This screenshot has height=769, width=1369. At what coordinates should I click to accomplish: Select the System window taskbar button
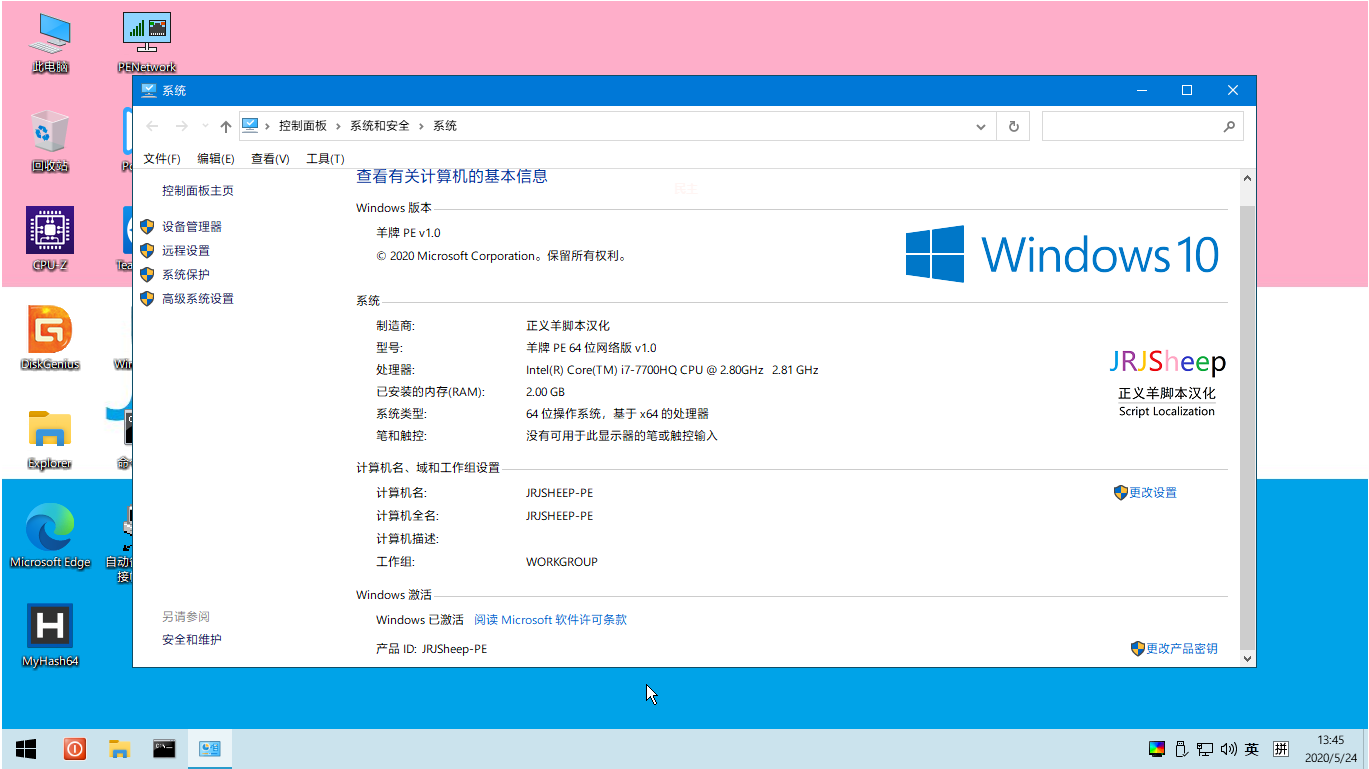(210, 748)
